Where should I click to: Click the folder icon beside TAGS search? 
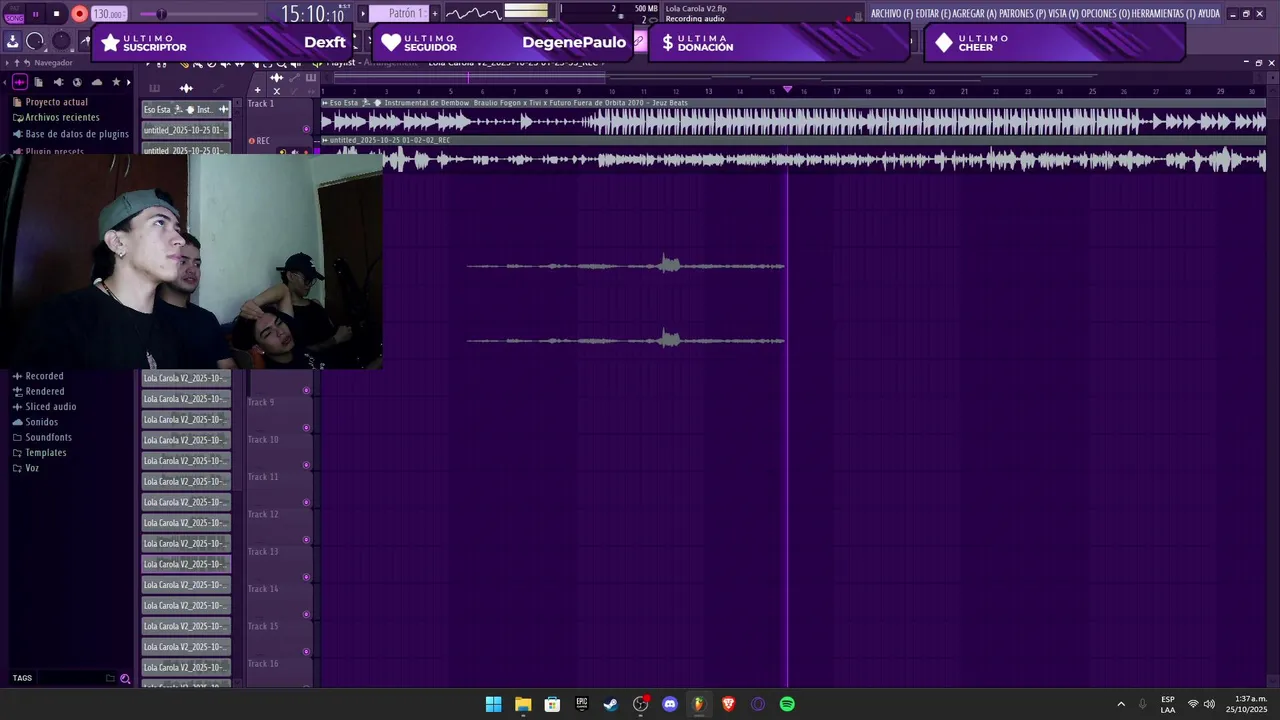[110, 678]
